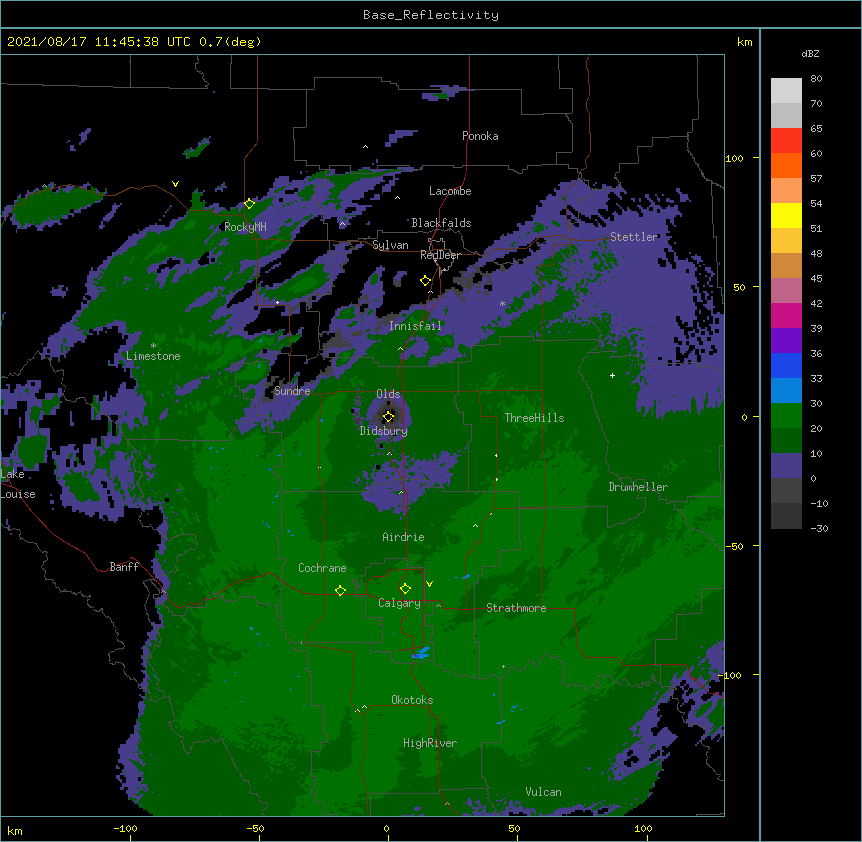This screenshot has height=842, width=862.
Task: Select the Strathmore label
Action: point(516,608)
